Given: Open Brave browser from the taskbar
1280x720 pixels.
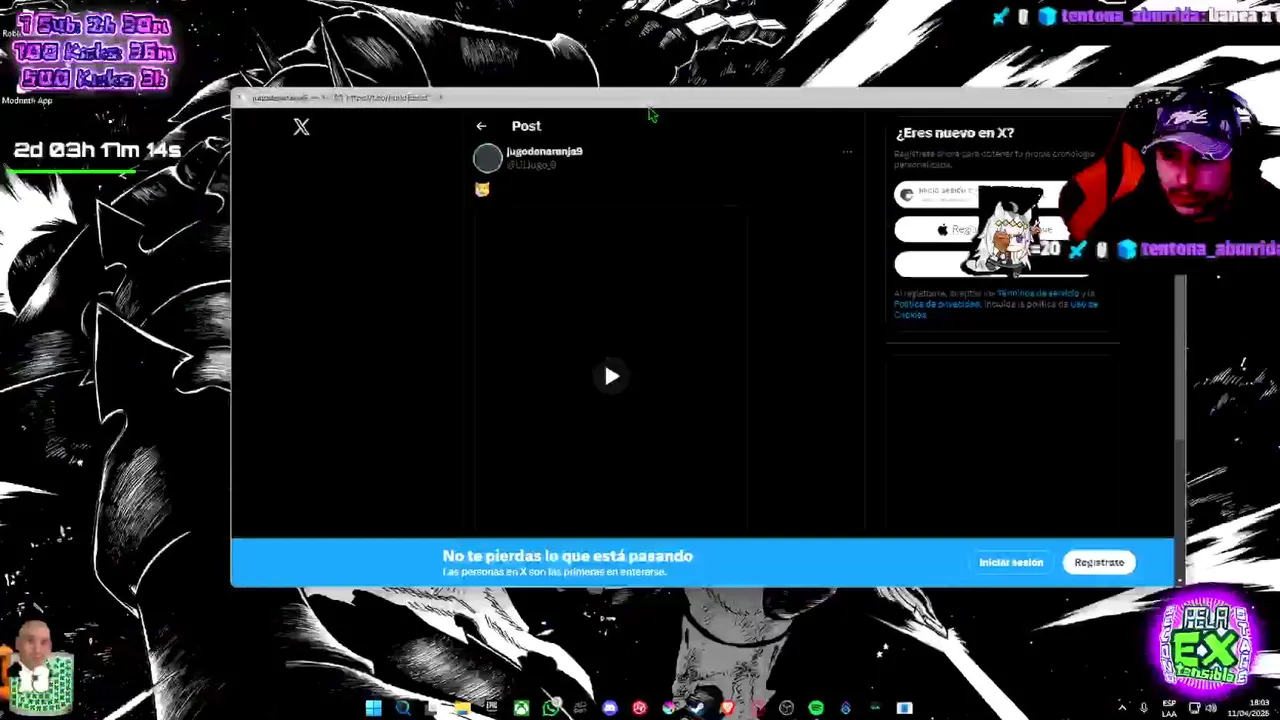Looking at the screenshot, I should pos(727,708).
